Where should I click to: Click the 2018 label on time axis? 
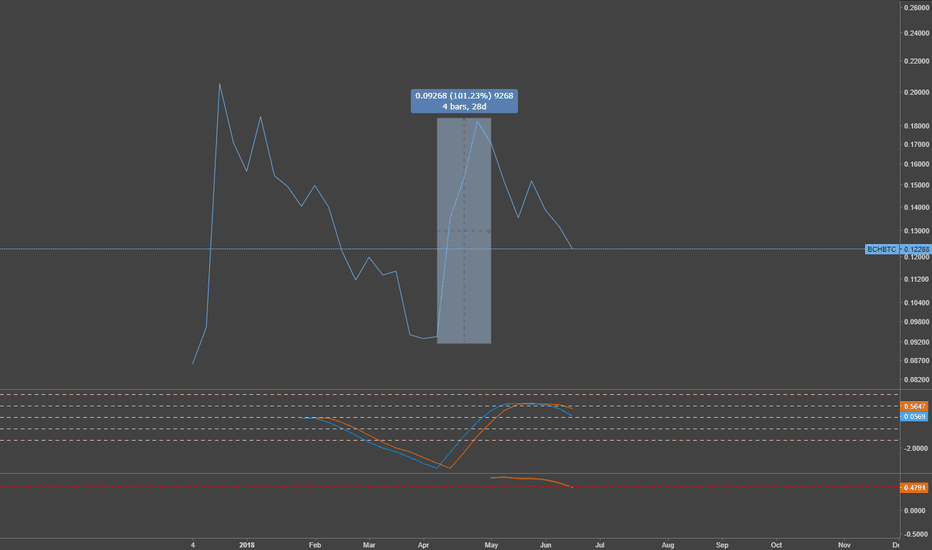pyautogui.click(x=247, y=545)
